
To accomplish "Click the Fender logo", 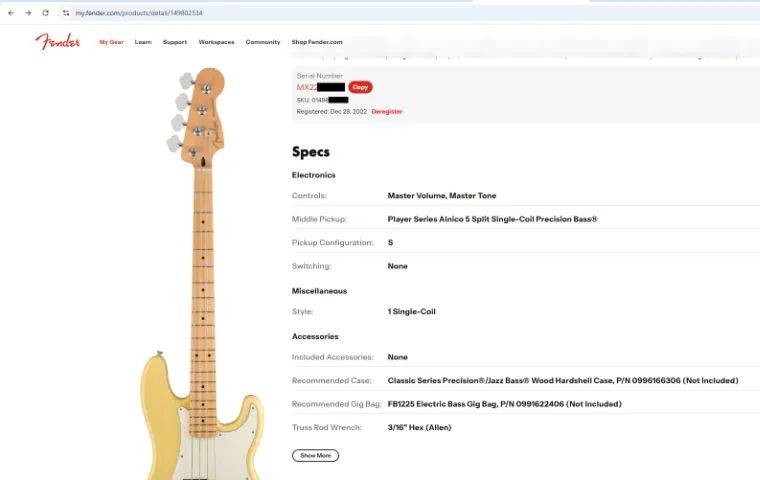I will click(x=58, y=42).
